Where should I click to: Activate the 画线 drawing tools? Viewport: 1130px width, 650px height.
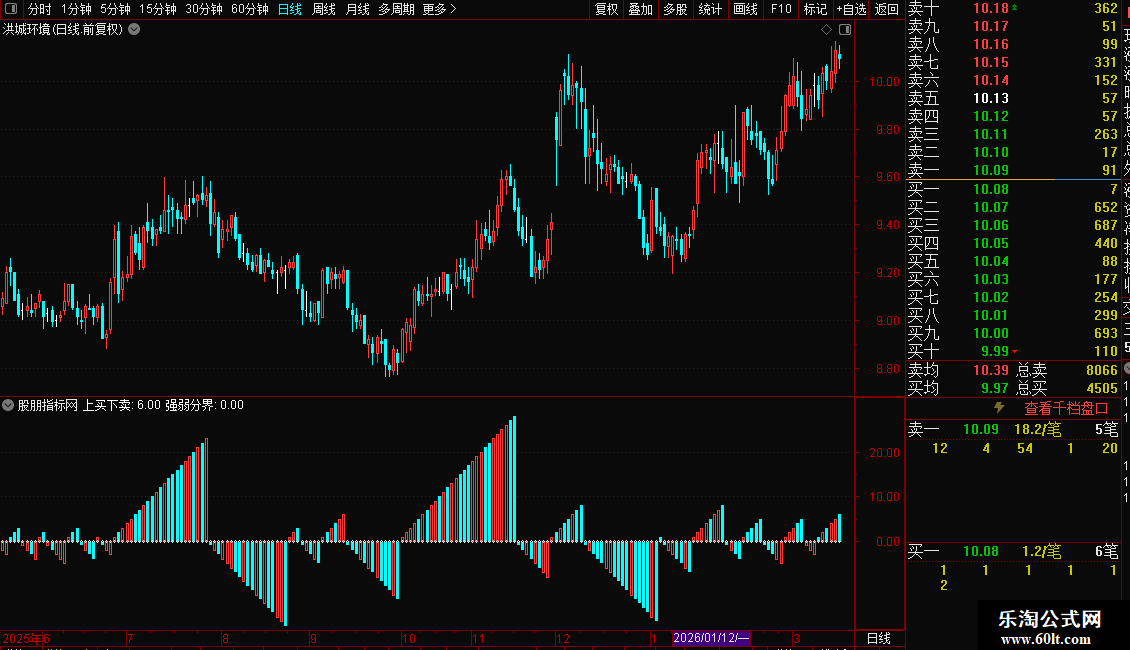[745, 9]
